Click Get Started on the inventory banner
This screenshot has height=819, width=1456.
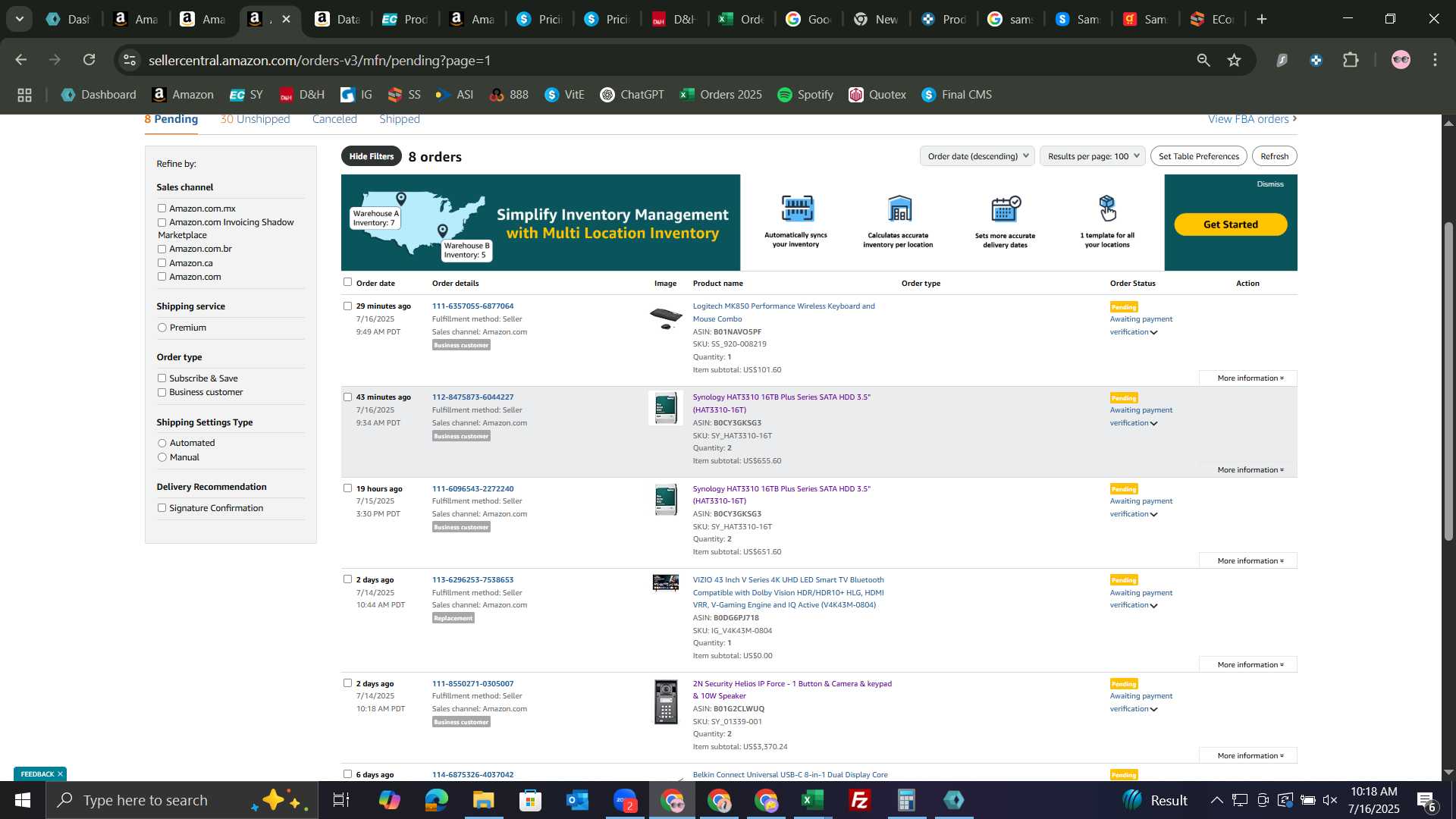1231,224
